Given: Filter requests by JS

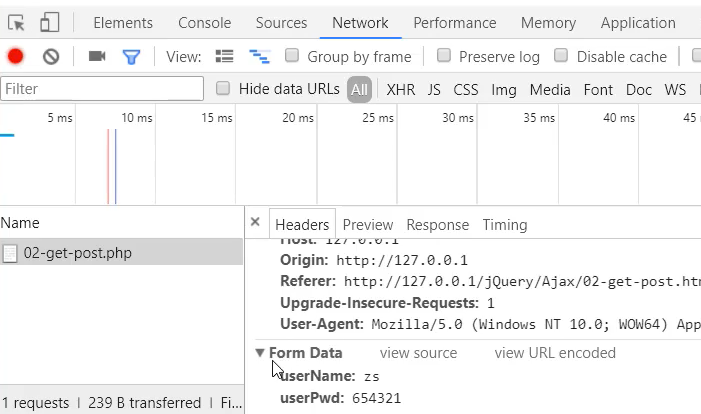Looking at the screenshot, I should (434, 89).
